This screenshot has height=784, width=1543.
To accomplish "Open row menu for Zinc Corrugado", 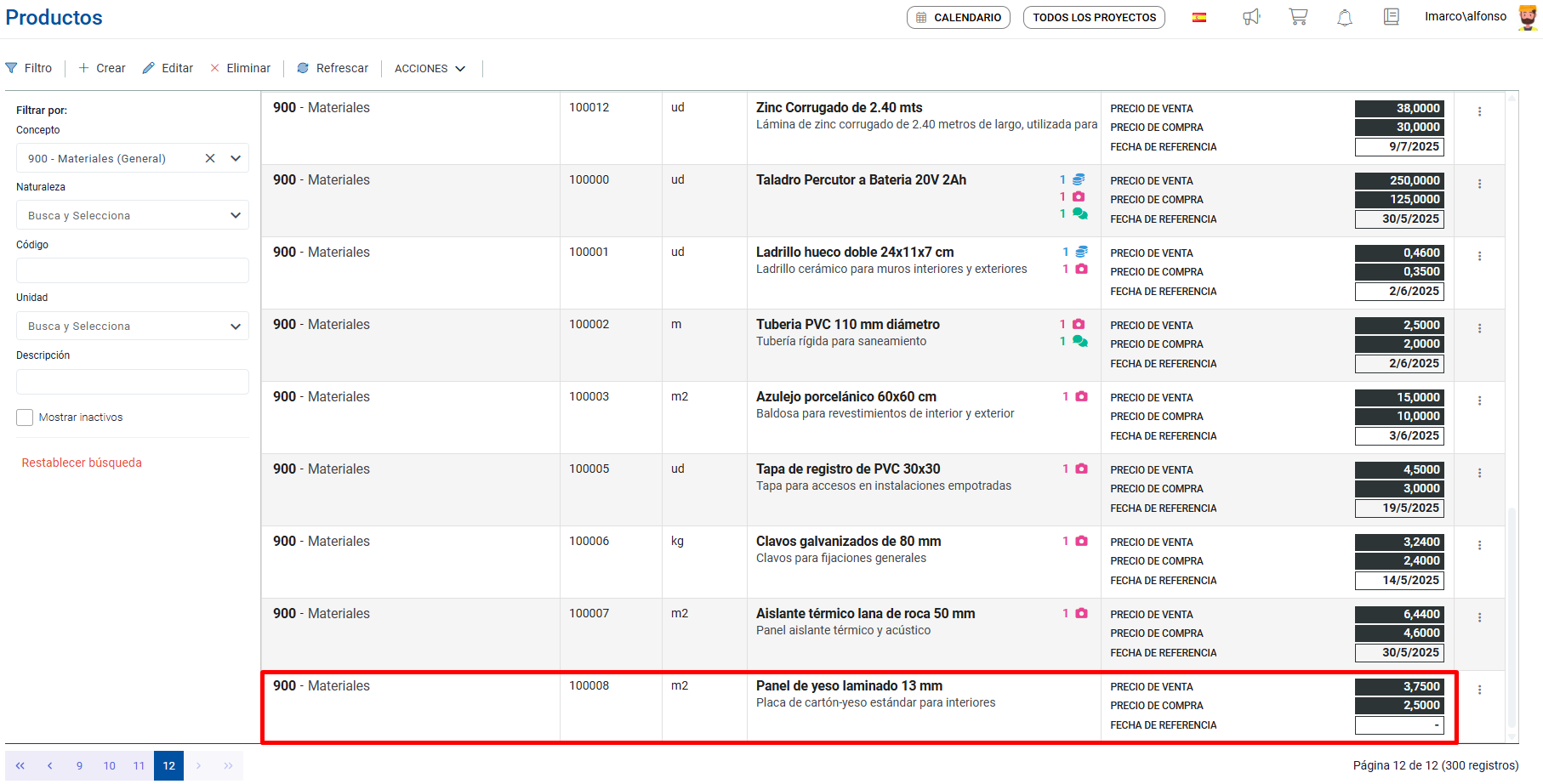I will [1479, 111].
